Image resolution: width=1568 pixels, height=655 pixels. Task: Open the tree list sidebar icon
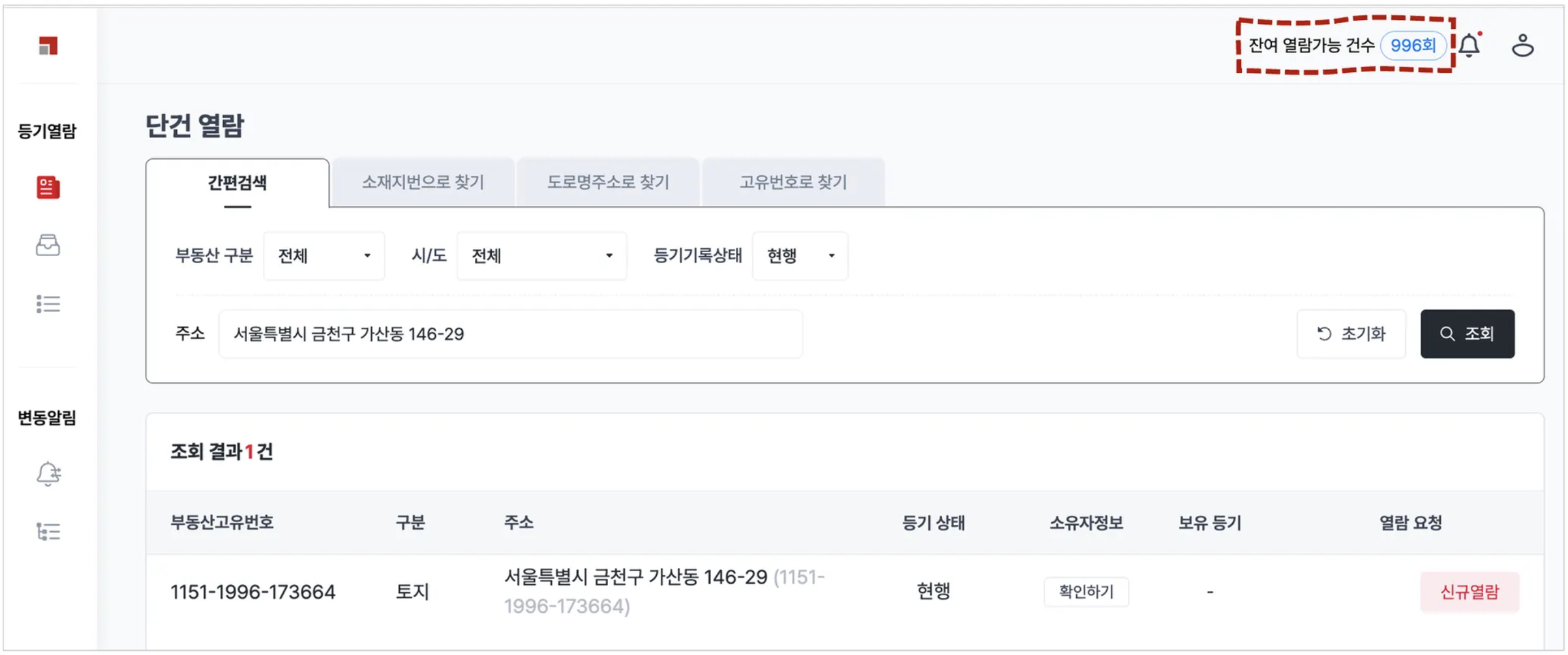pos(48,532)
